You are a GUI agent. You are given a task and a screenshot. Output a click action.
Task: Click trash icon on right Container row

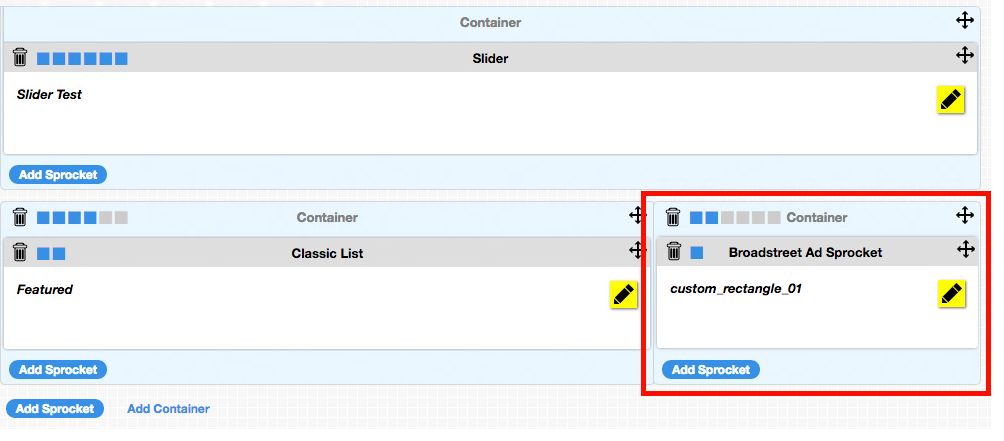point(673,216)
